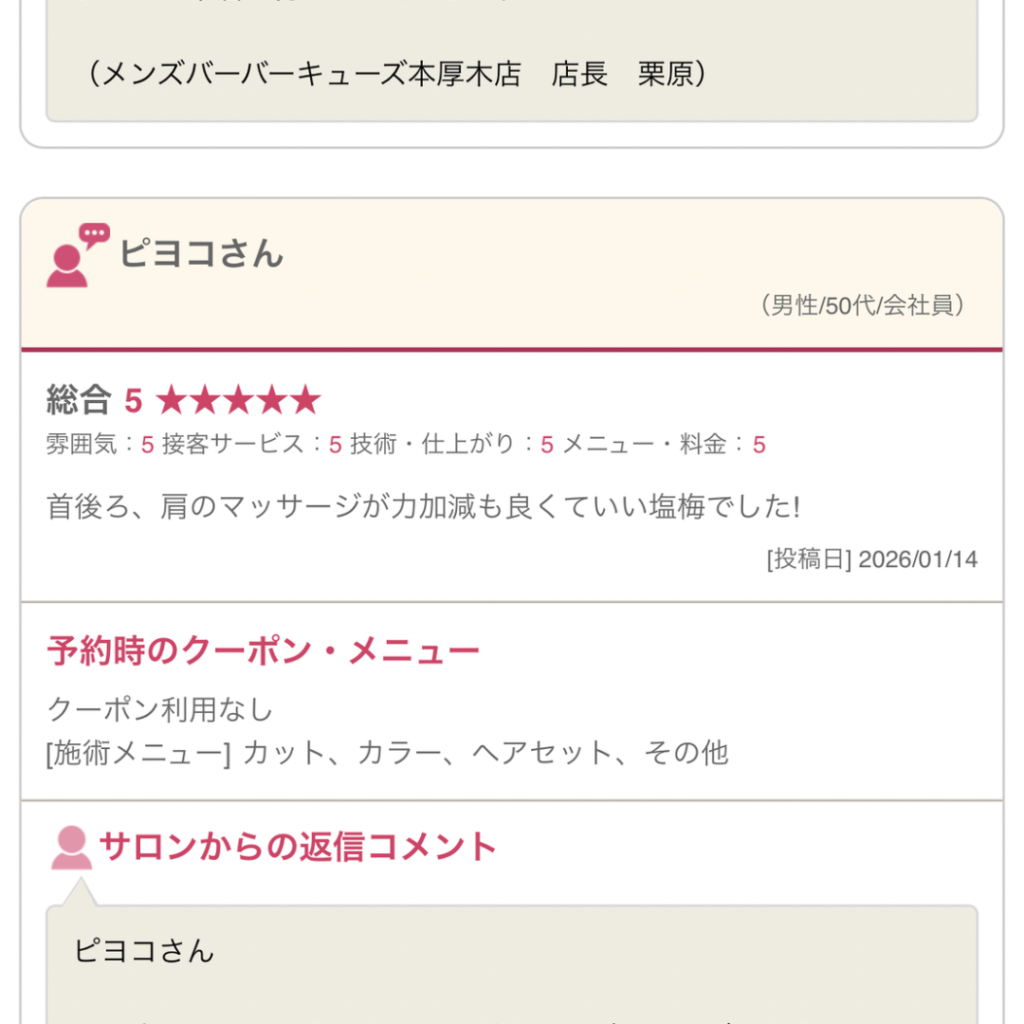Tap the メンズバーバーキューズ本厚木店 店長 signature line
The width and height of the screenshot is (1024, 1024).
click(x=397, y=75)
